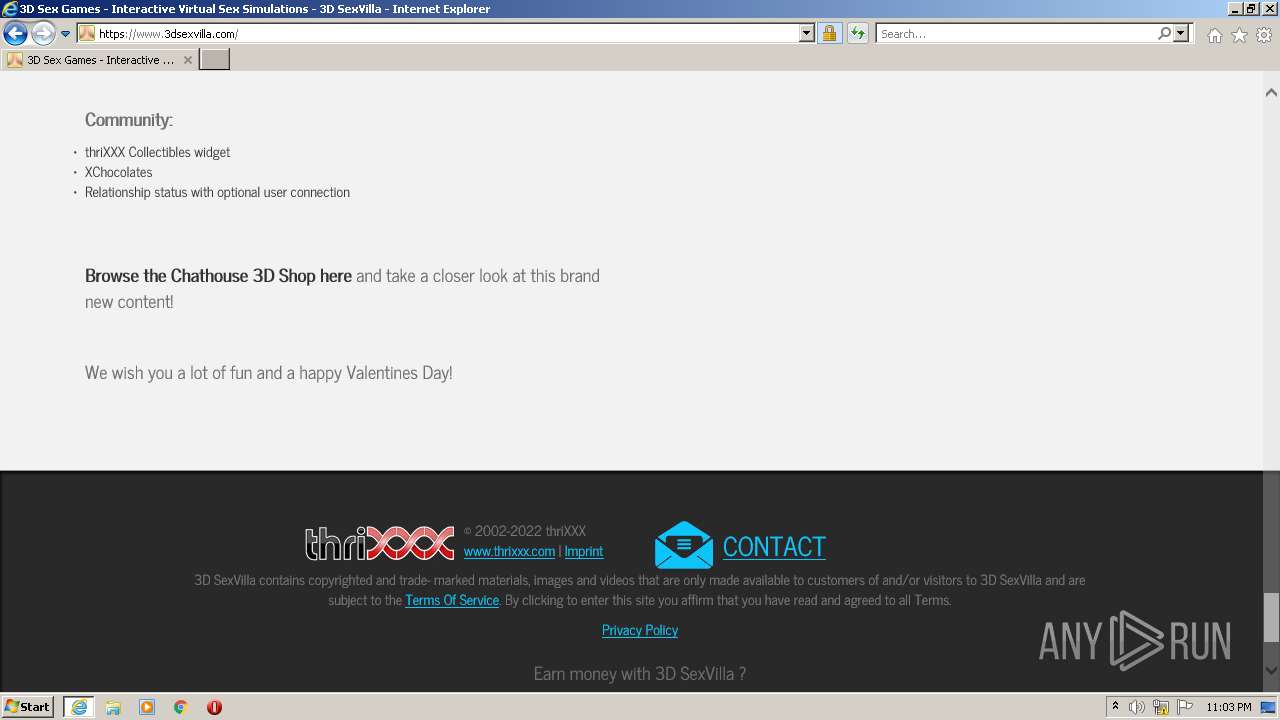Image resolution: width=1280 pixels, height=720 pixels.
Task: Click the 11:03 PM clock
Action: (1229, 707)
